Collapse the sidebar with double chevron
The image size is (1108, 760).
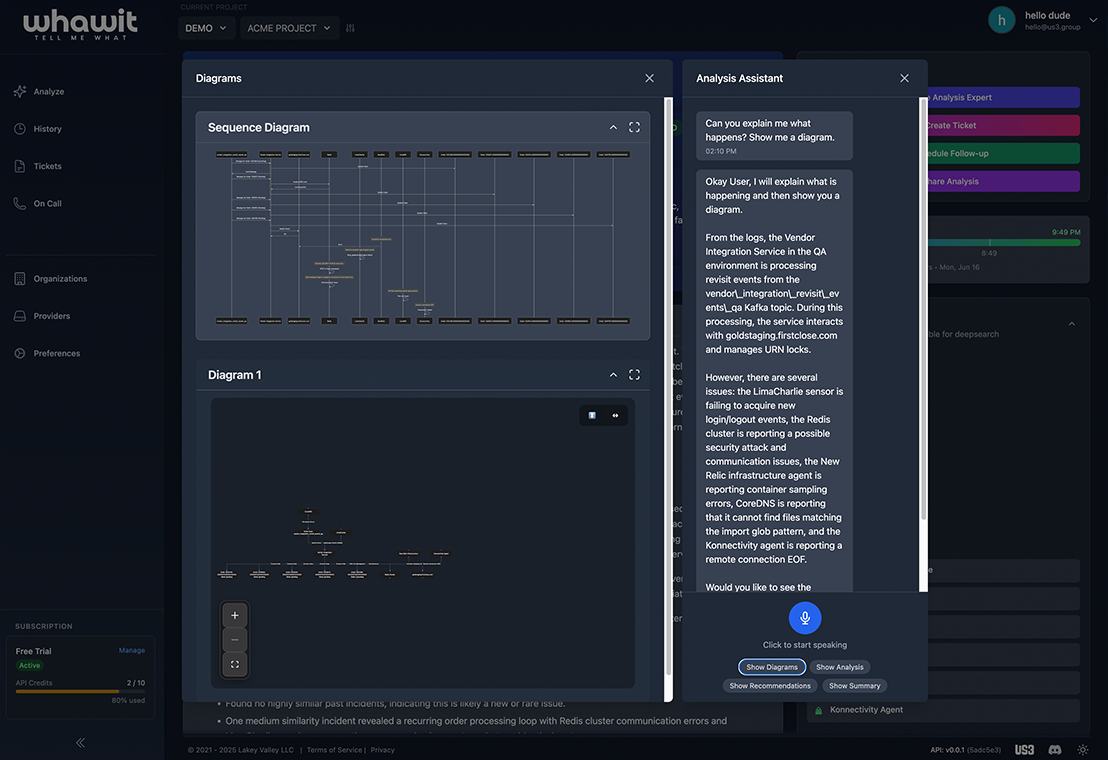tap(81, 742)
